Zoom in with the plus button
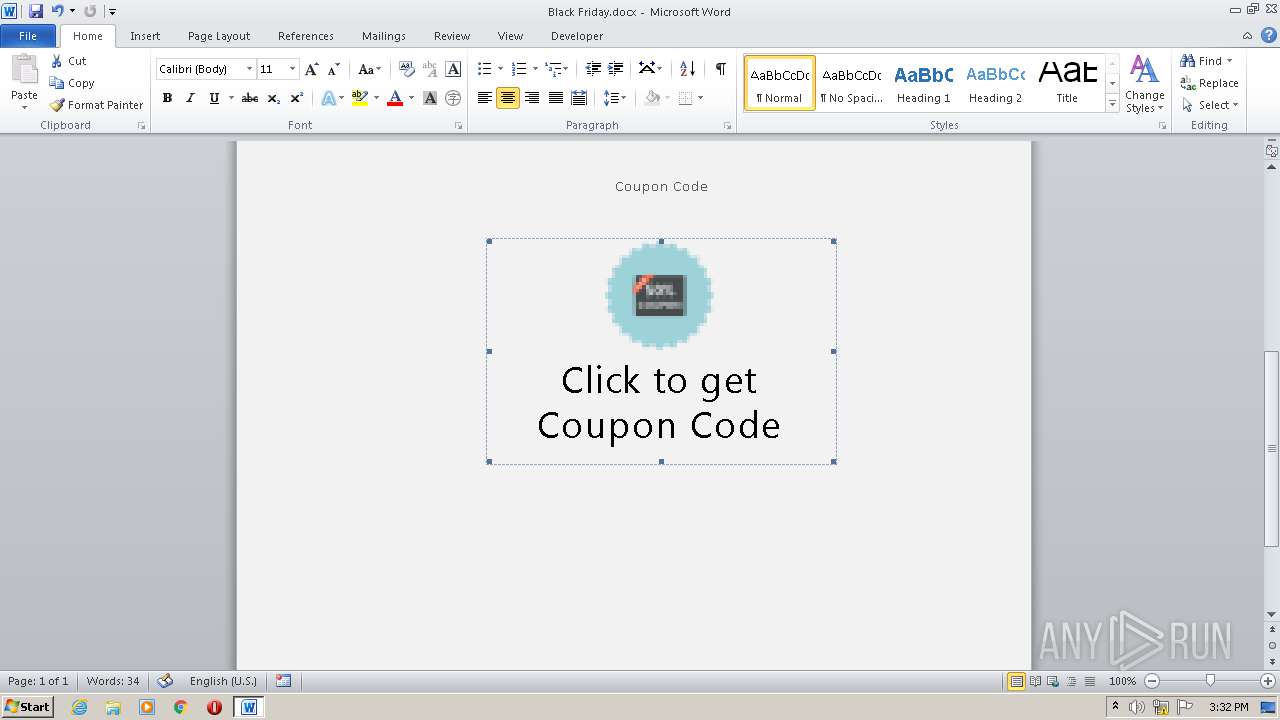 tap(1268, 681)
